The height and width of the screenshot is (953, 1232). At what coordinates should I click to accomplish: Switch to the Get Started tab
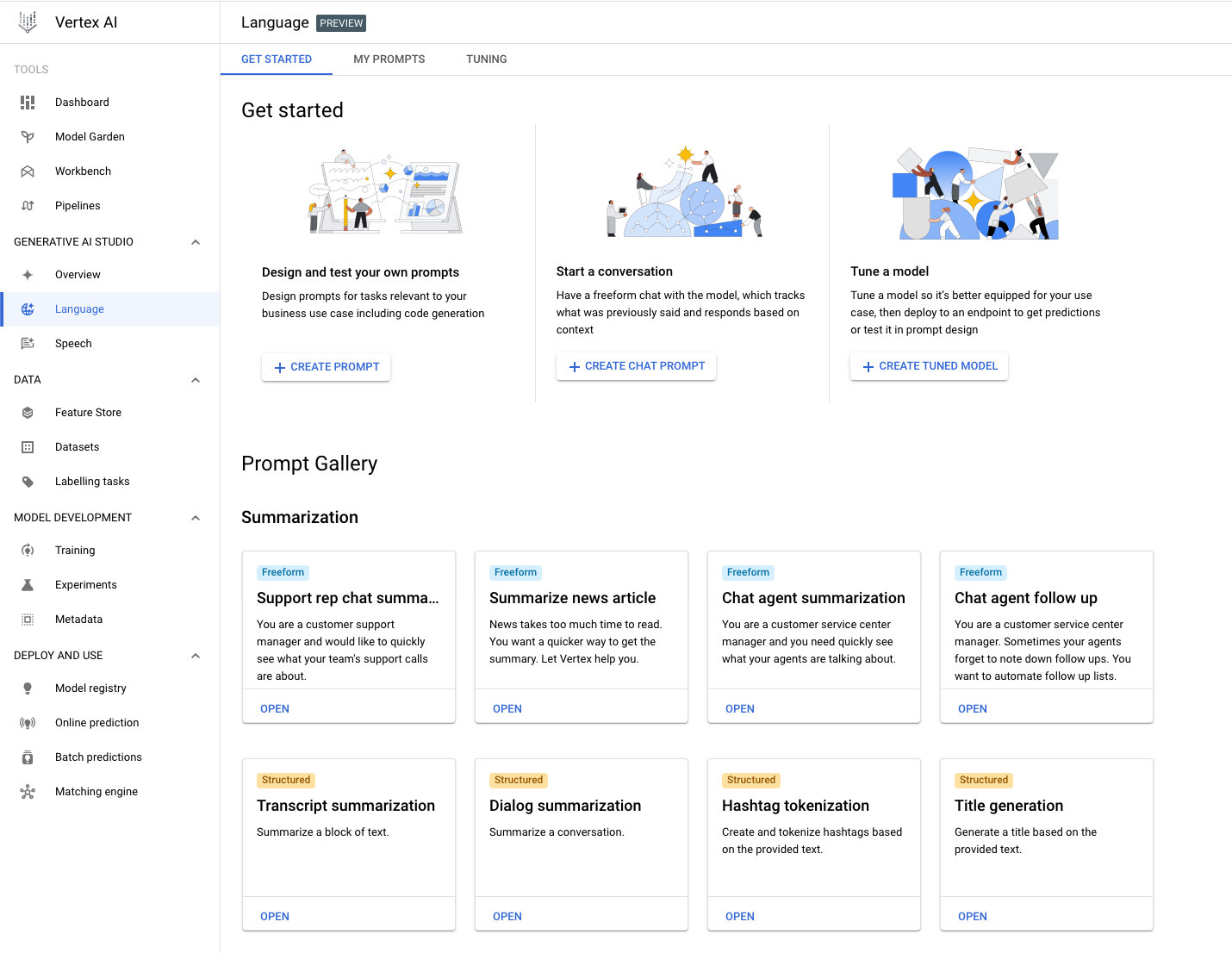(x=277, y=59)
